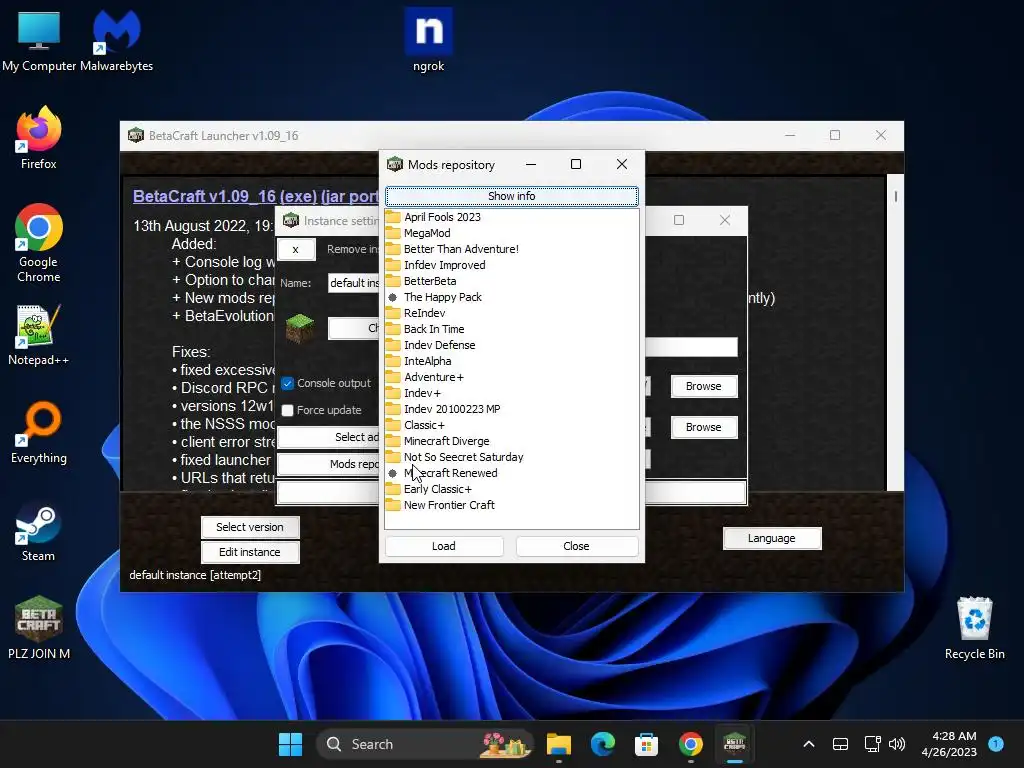The width and height of the screenshot is (1024, 768).
Task: Choose Minecraft Diverge mod
Action: tap(447, 441)
